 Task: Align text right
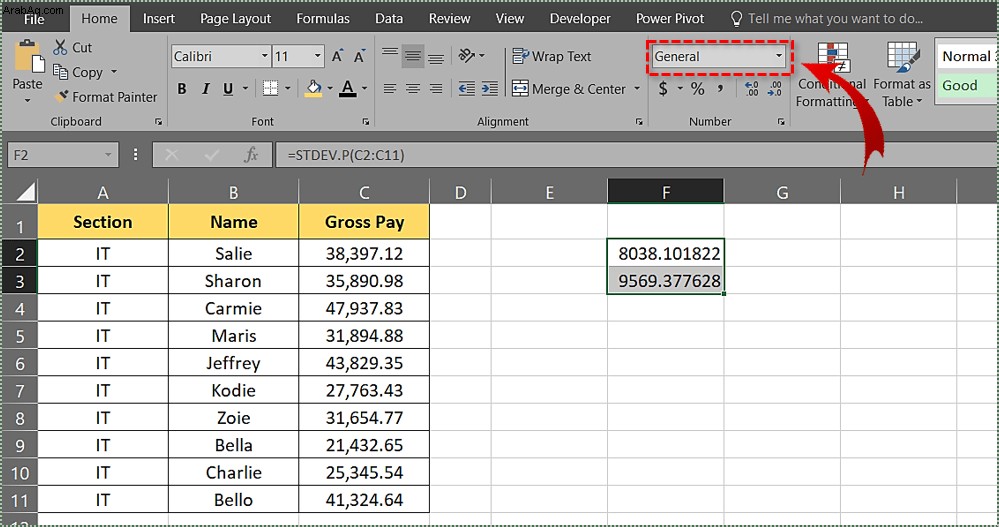(436, 89)
